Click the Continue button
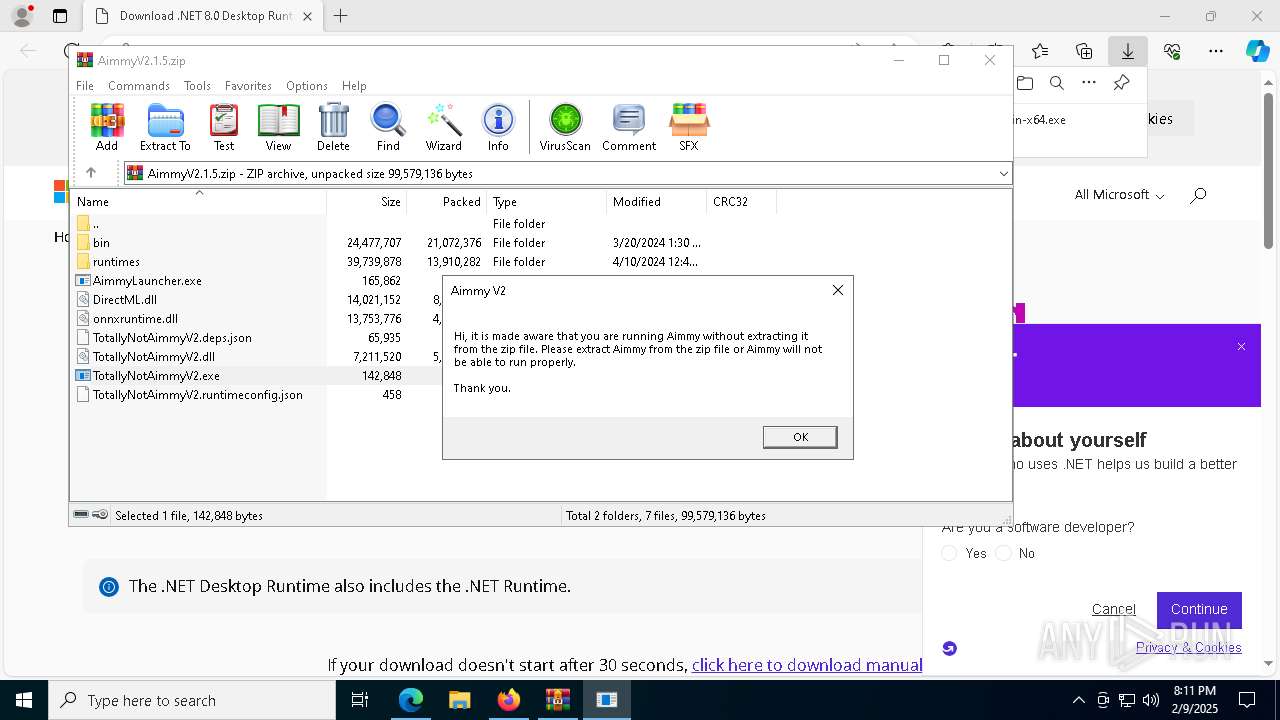This screenshot has width=1280, height=720. [x=1199, y=609]
